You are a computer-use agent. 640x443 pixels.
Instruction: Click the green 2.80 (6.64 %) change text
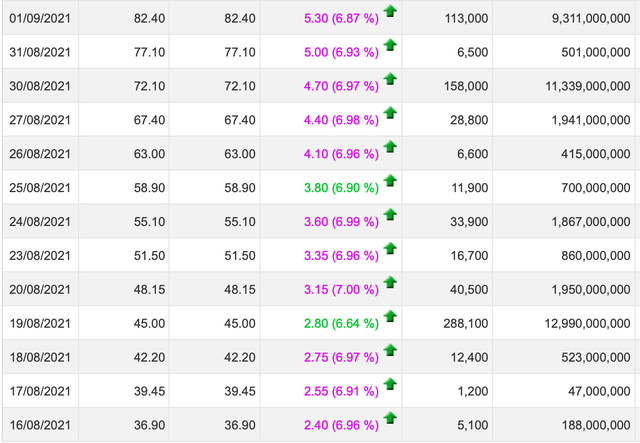click(x=340, y=323)
